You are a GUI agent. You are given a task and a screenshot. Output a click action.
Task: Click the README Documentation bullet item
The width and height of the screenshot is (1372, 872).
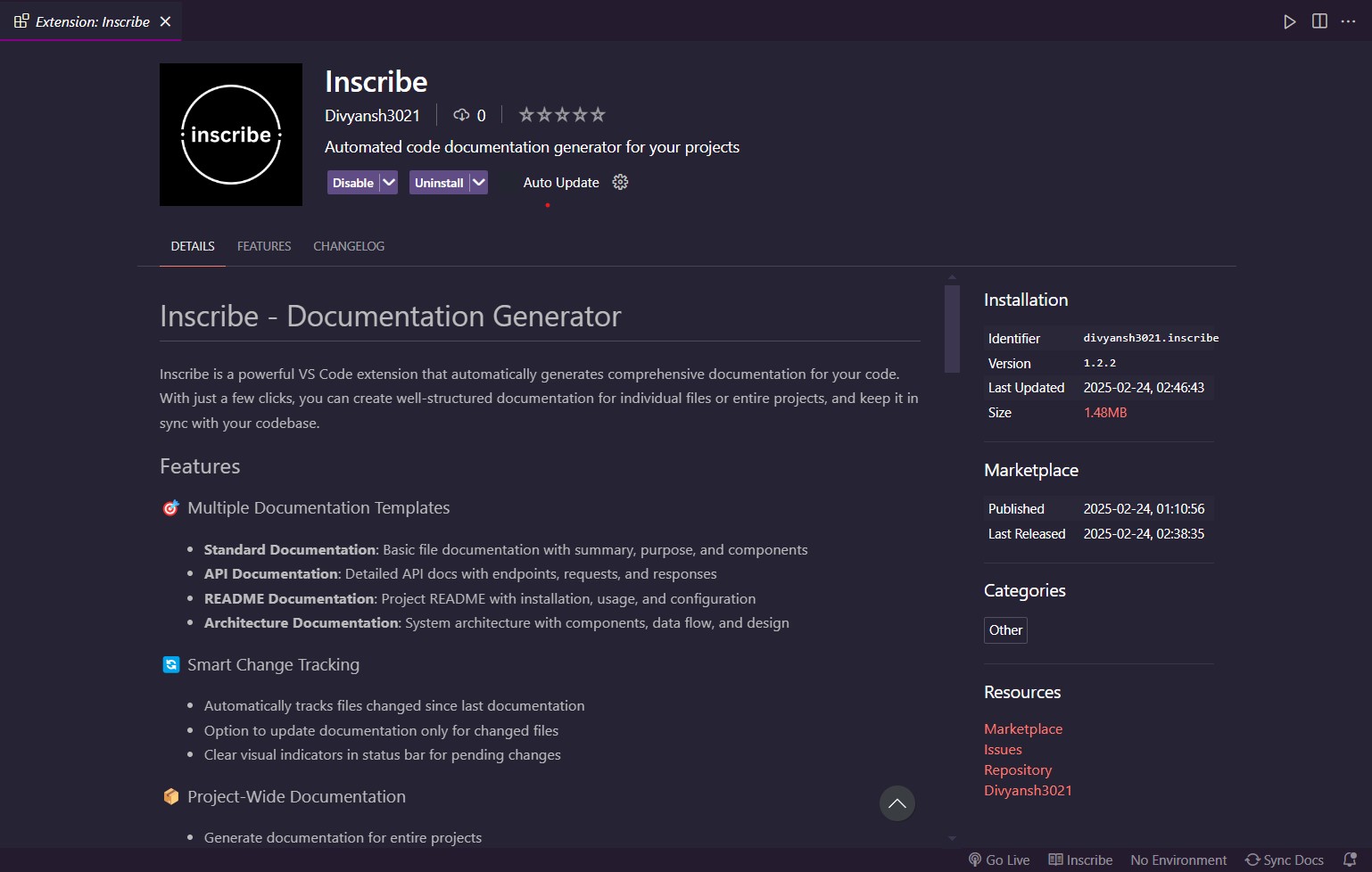click(x=480, y=599)
